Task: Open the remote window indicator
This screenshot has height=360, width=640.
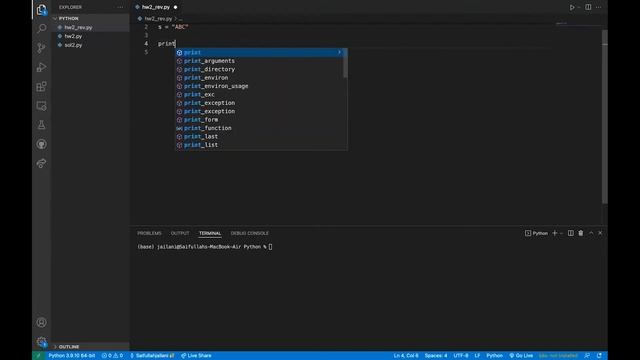Action: tap(39, 356)
